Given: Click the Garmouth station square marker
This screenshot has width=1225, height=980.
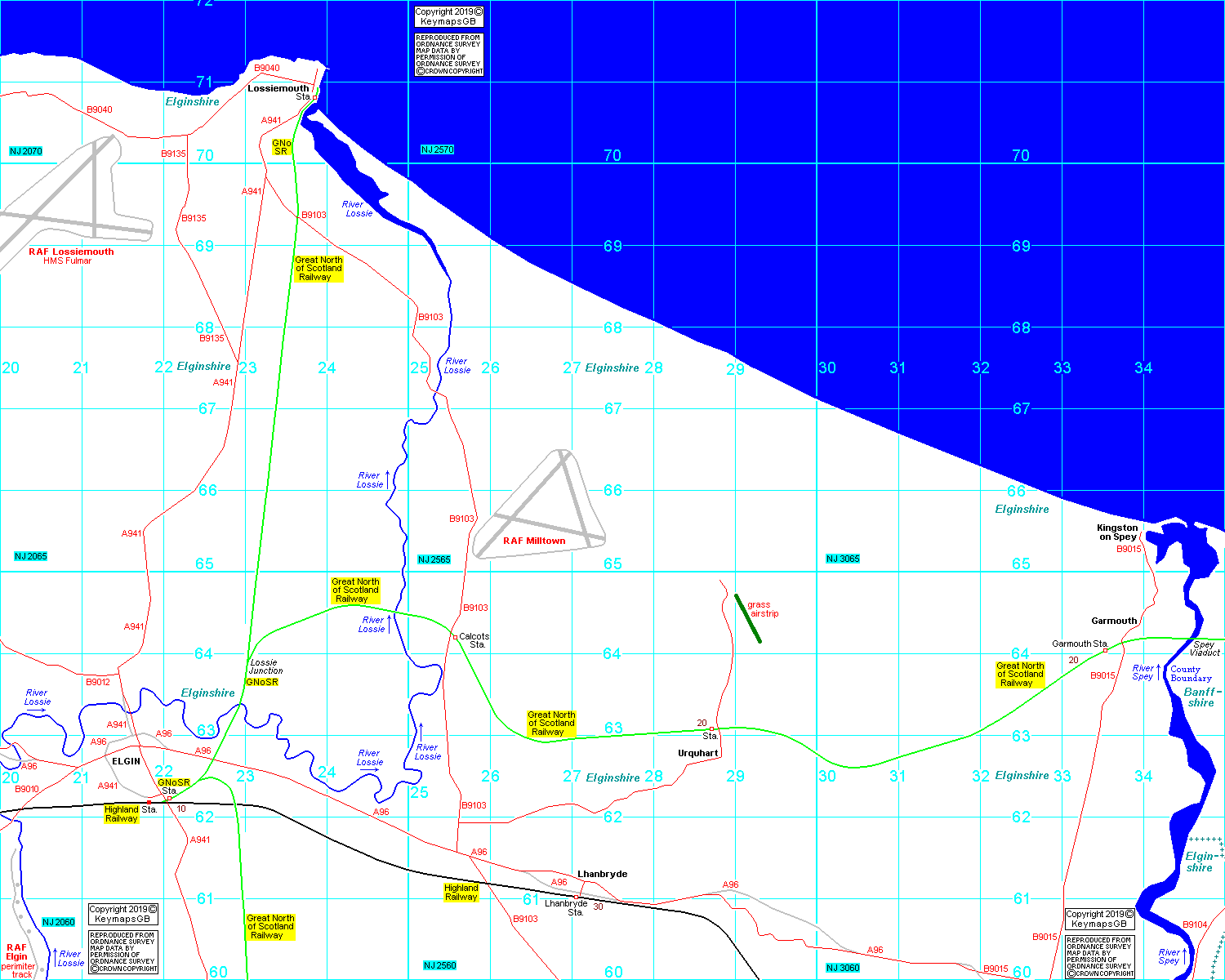Looking at the screenshot, I should coord(1105,651).
